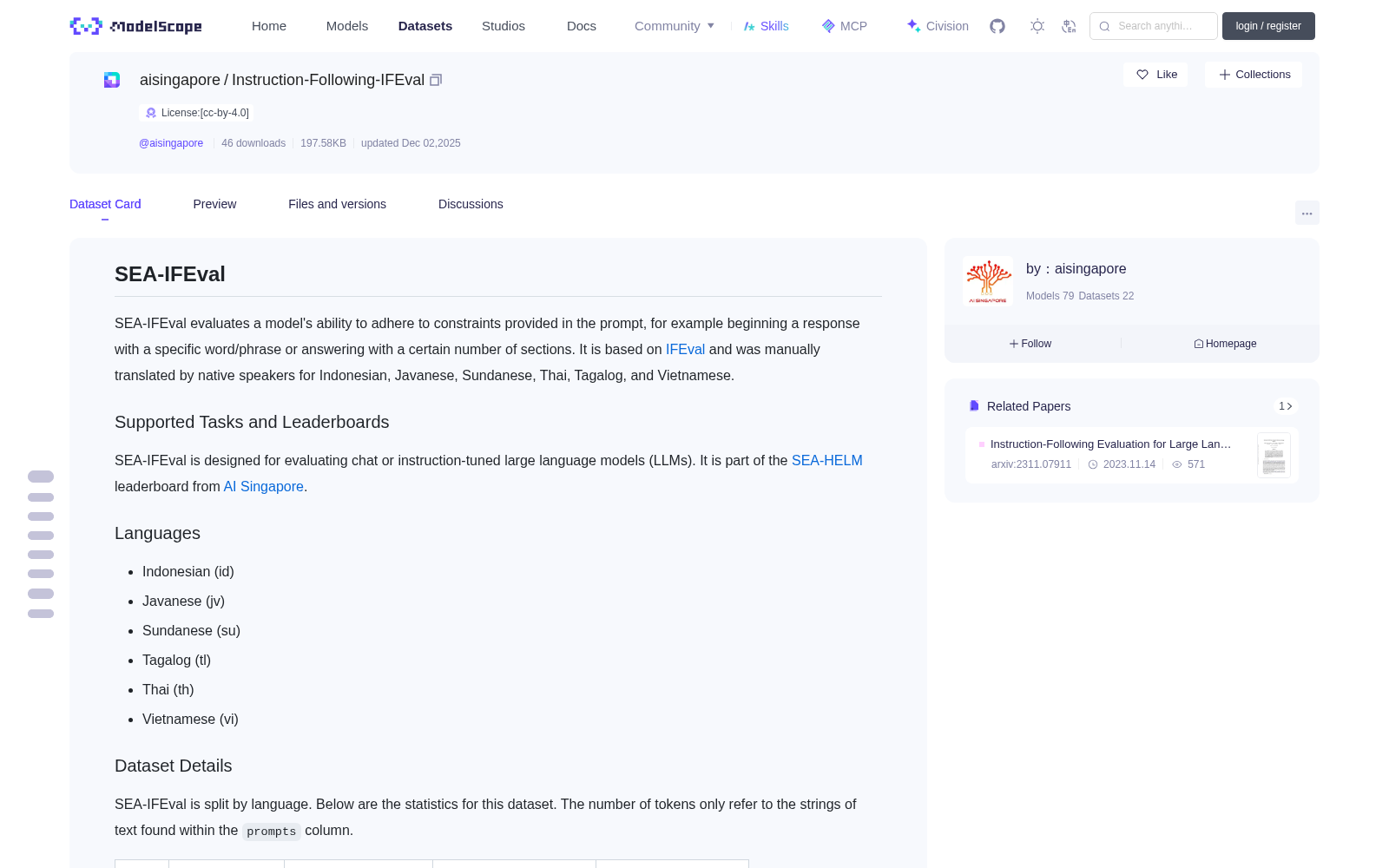Click the AI Singapore organization avatar
The image size is (1389, 868).
[x=988, y=281]
